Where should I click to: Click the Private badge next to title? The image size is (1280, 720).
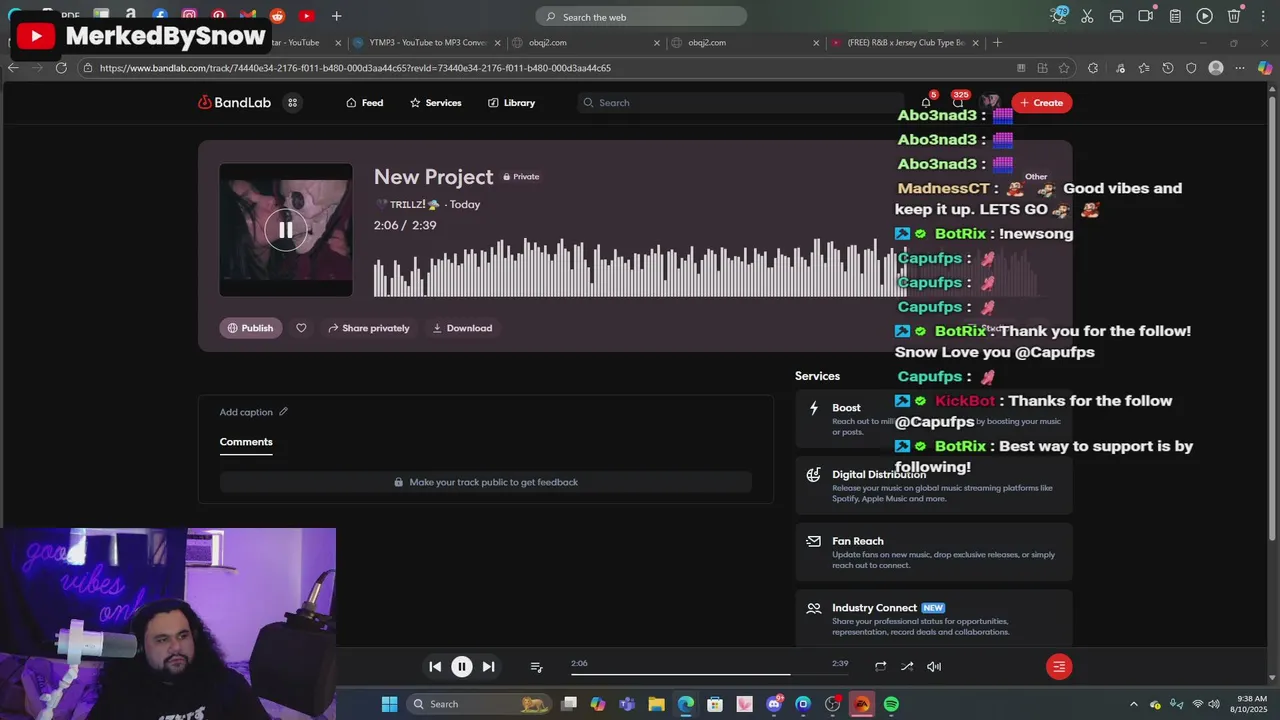click(521, 177)
